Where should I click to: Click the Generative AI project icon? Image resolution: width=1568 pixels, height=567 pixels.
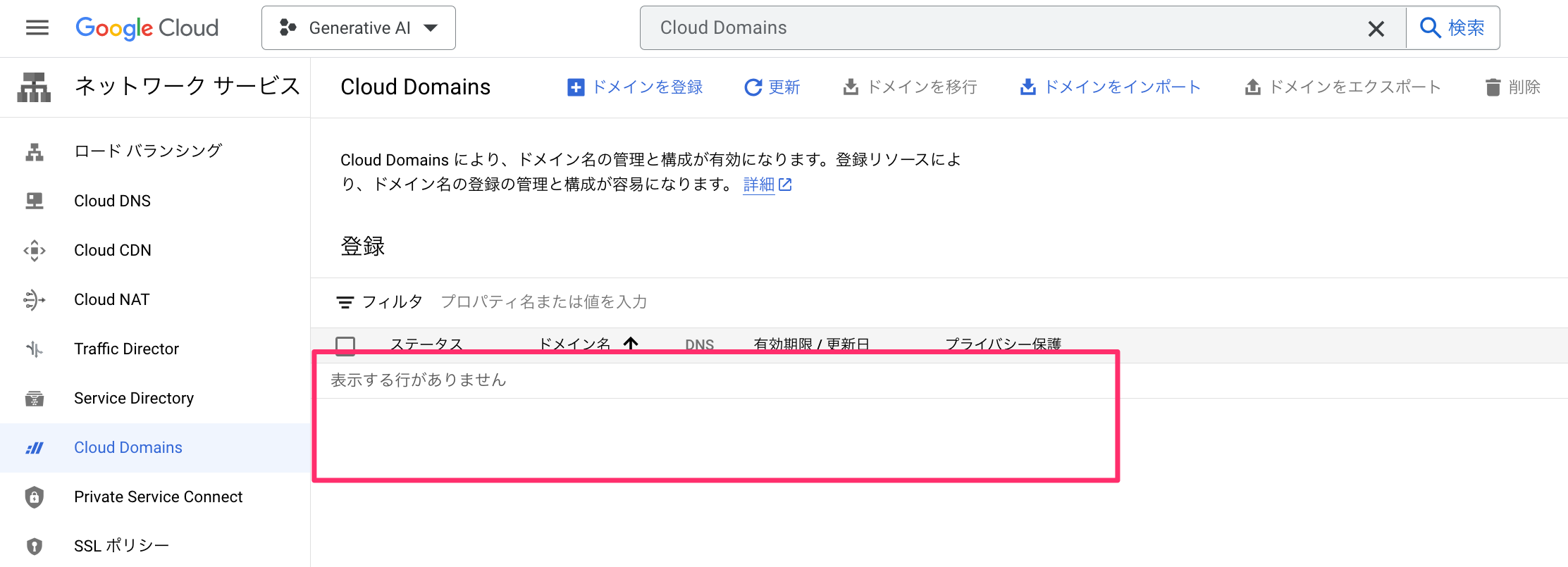[288, 27]
